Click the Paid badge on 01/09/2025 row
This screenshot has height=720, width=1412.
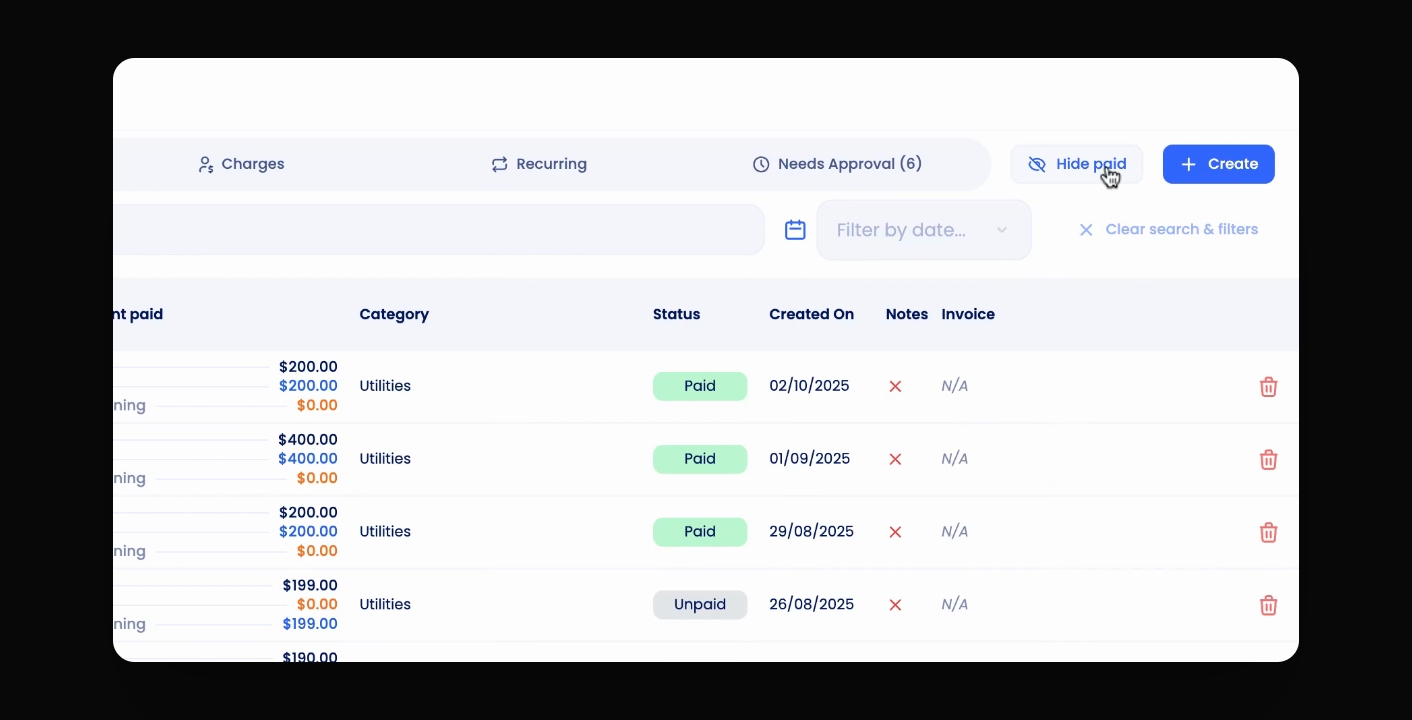coord(700,459)
